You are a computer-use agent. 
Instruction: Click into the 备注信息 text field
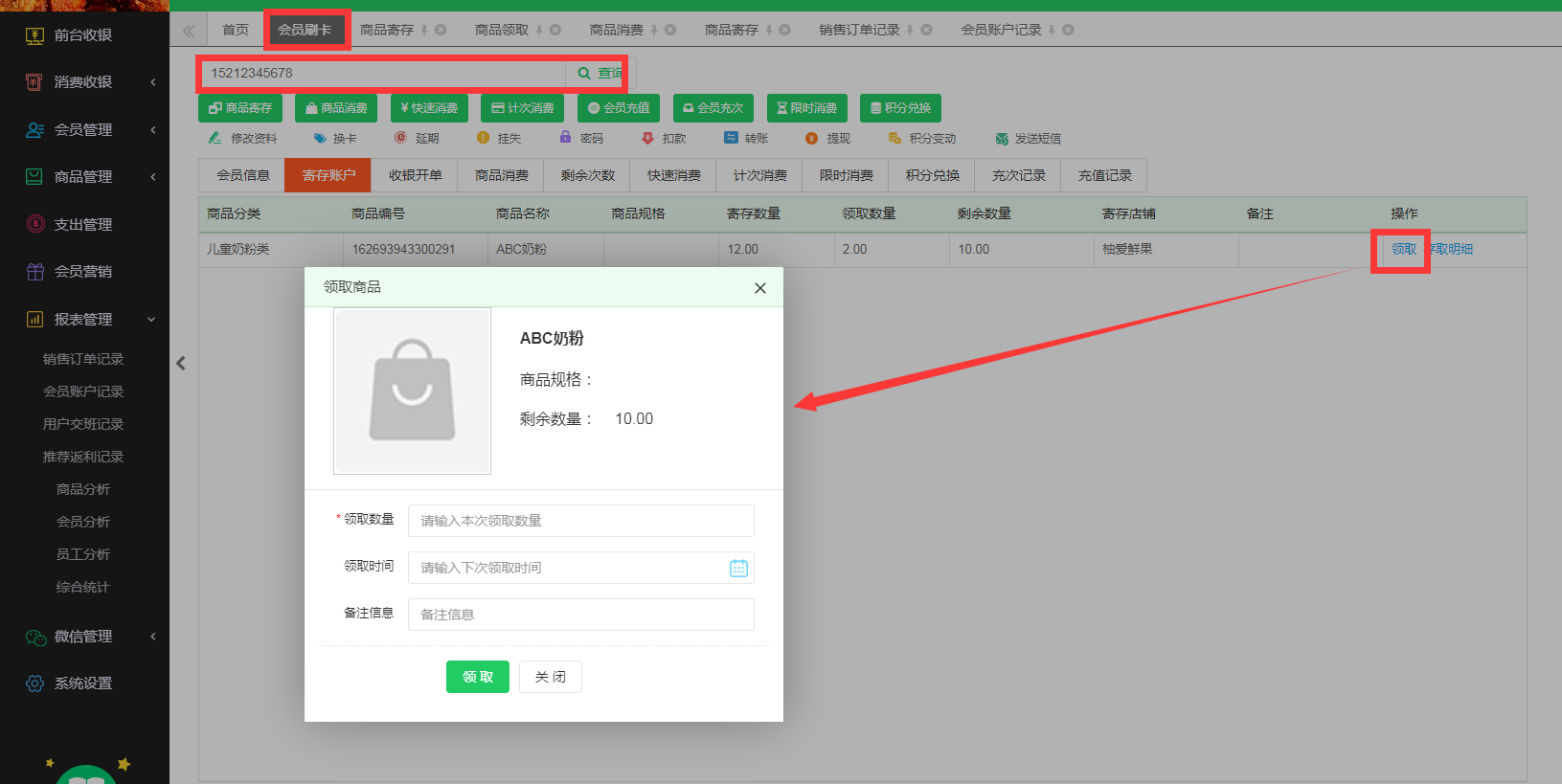click(580, 615)
